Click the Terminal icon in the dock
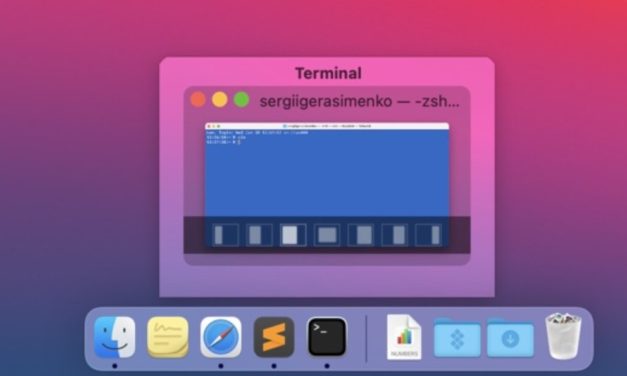627x376 pixels. (x=327, y=337)
